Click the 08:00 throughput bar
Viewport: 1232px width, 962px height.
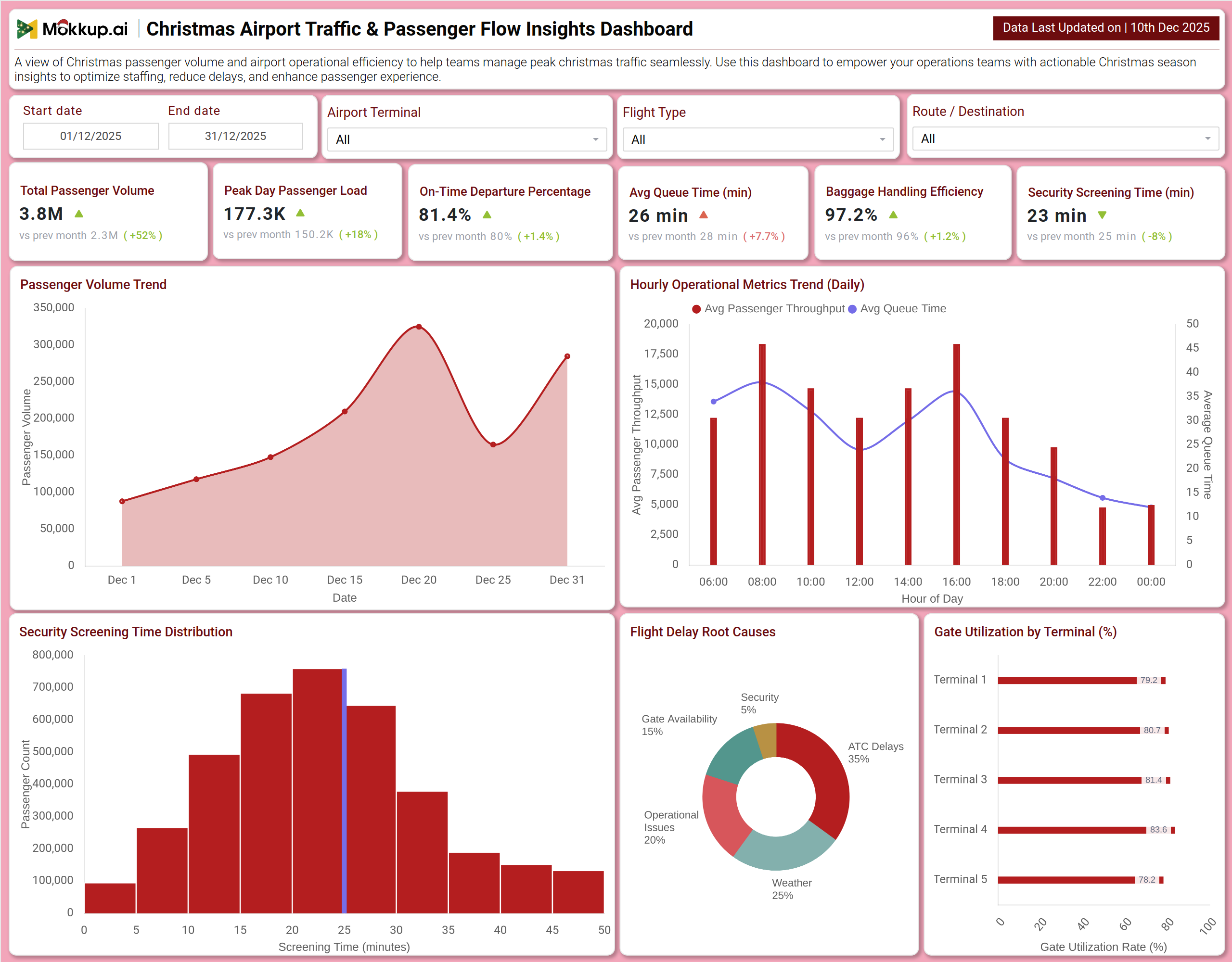[762, 455]
